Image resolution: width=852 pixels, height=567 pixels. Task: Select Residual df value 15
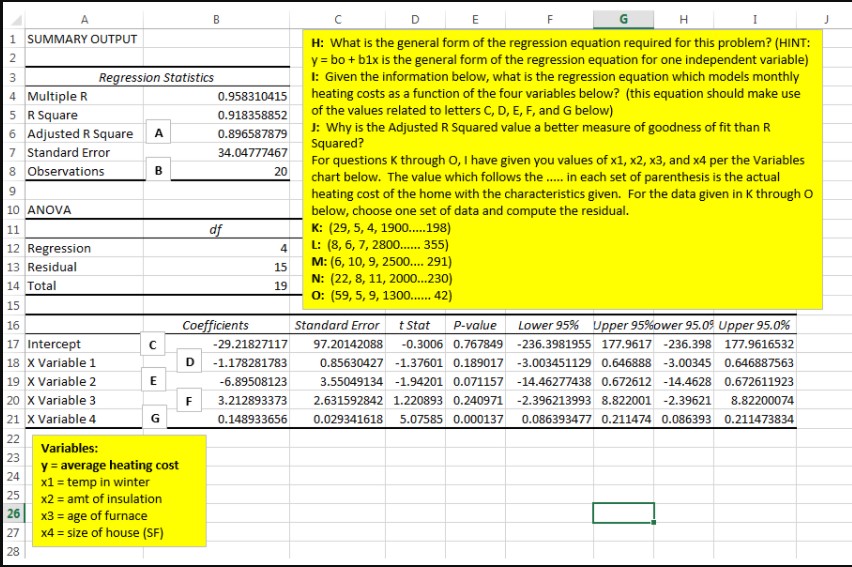pyautogui.click(x=280, y=267)
